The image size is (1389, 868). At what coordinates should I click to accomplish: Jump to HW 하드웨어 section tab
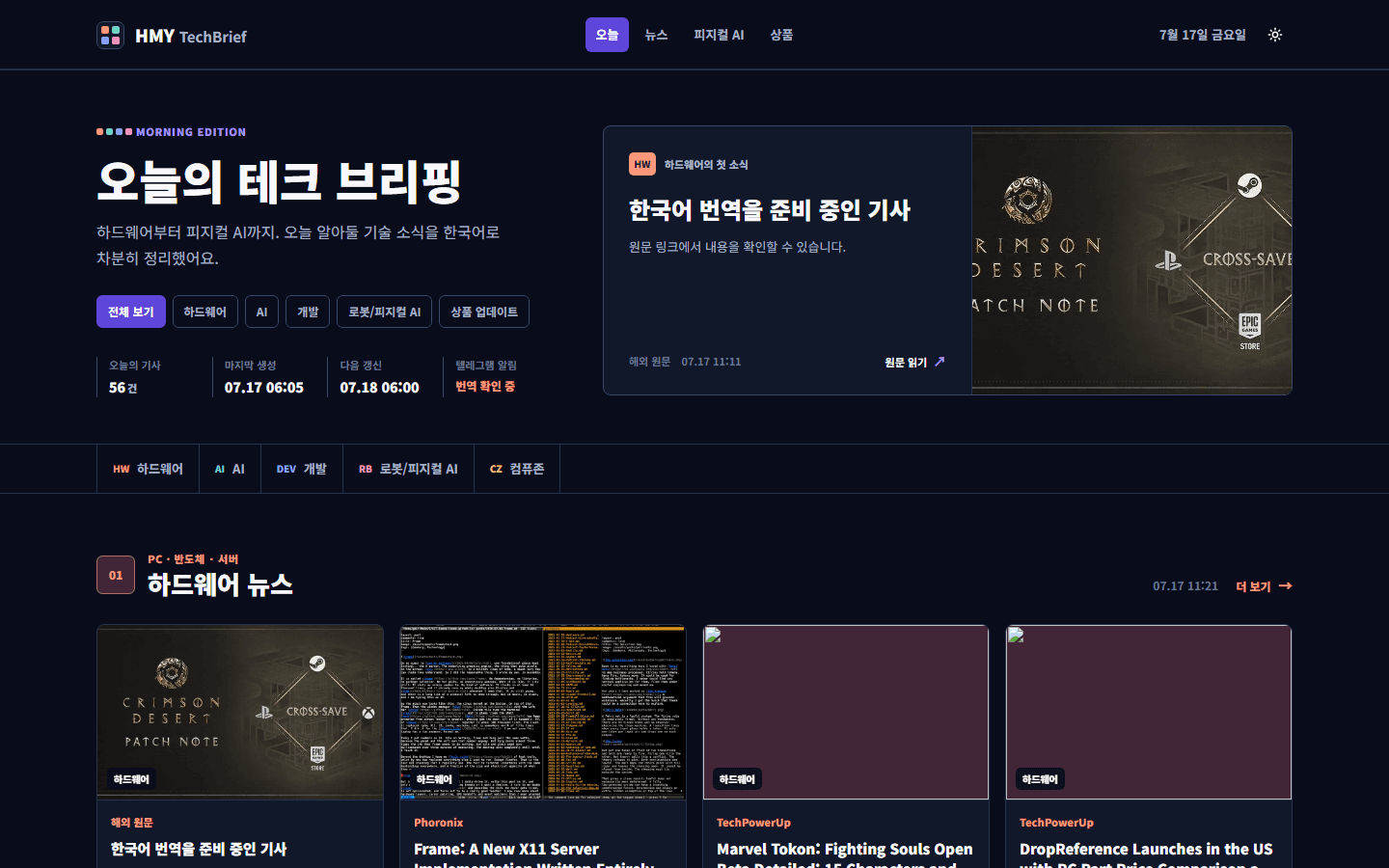[x=148, y=469]
